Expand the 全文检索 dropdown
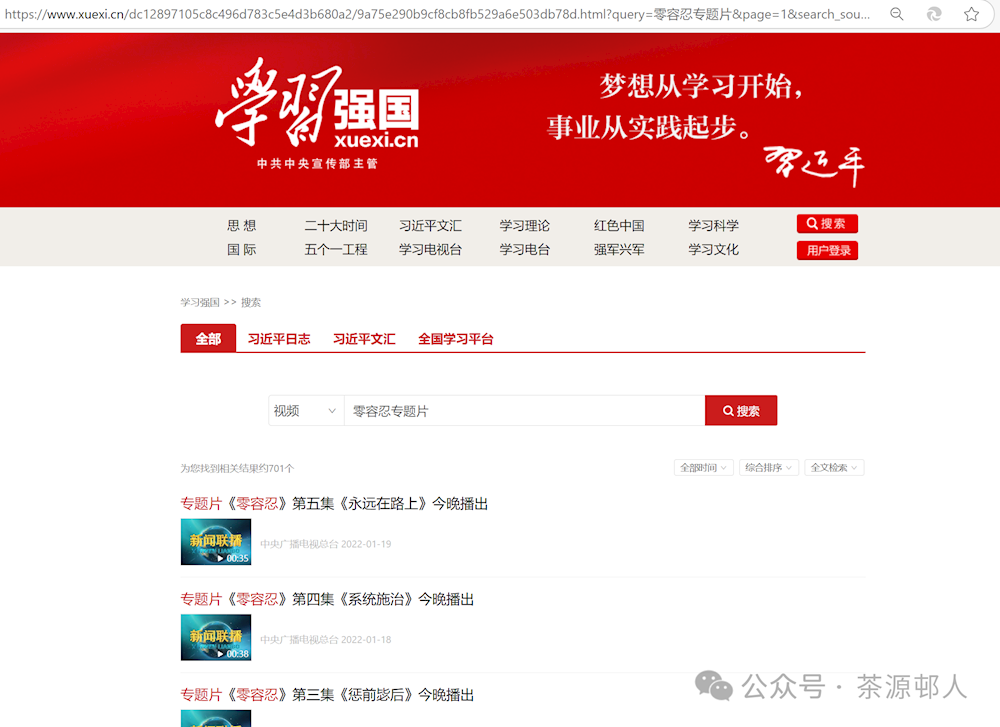 coord(834,467)
